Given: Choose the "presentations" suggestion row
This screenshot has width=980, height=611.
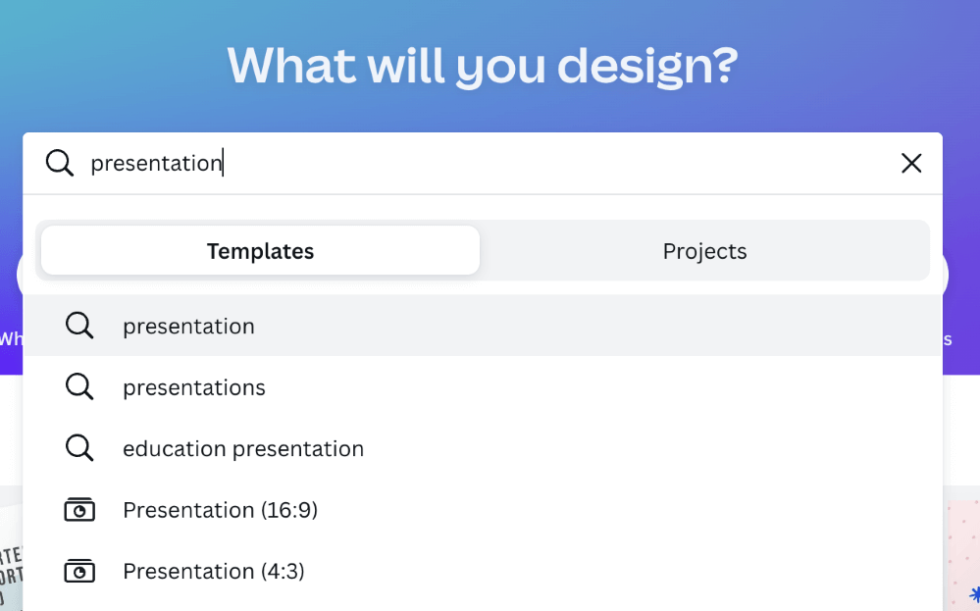Looking at the screenshot, I should coord(194,387).
